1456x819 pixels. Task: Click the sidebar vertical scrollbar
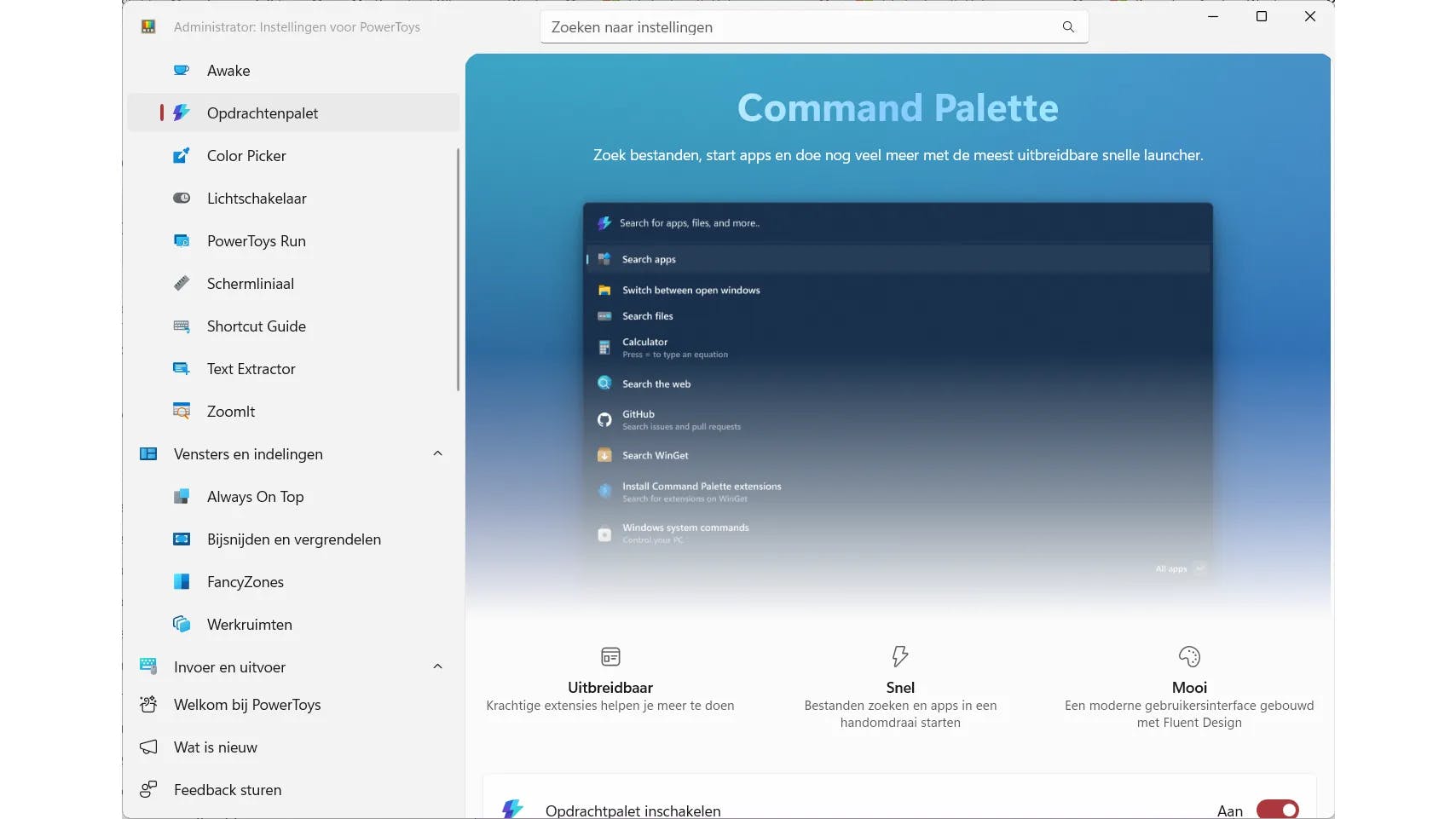(458, 269)
